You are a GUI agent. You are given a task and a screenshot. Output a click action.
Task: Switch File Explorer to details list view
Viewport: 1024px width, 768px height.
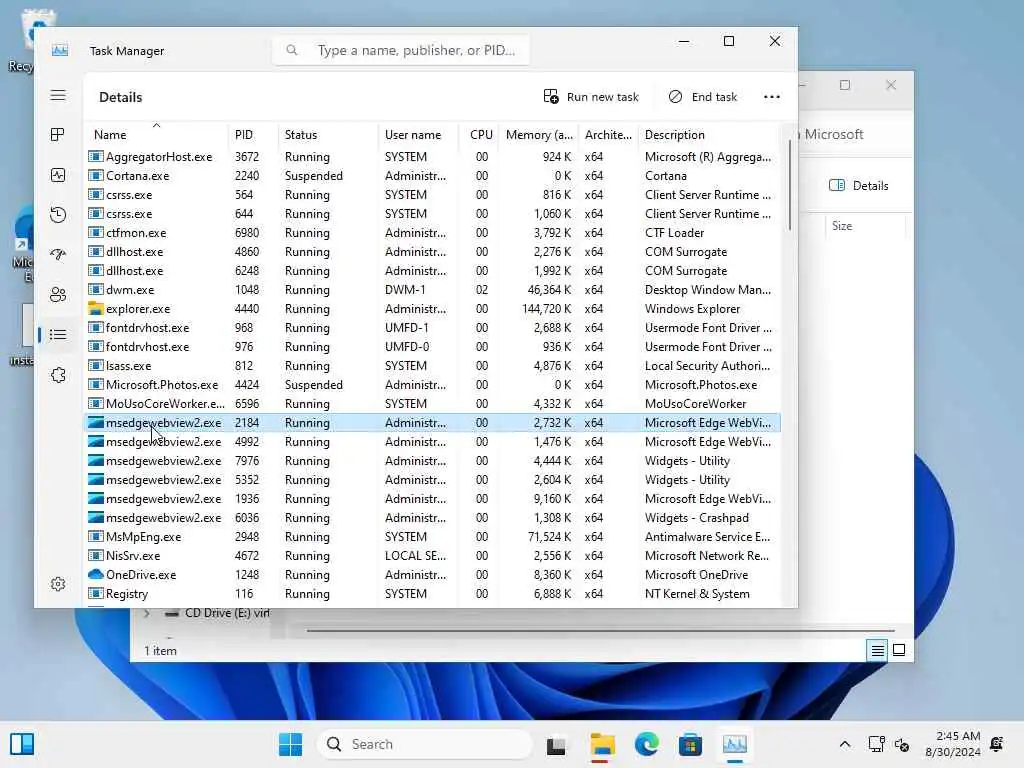(877, 650)
